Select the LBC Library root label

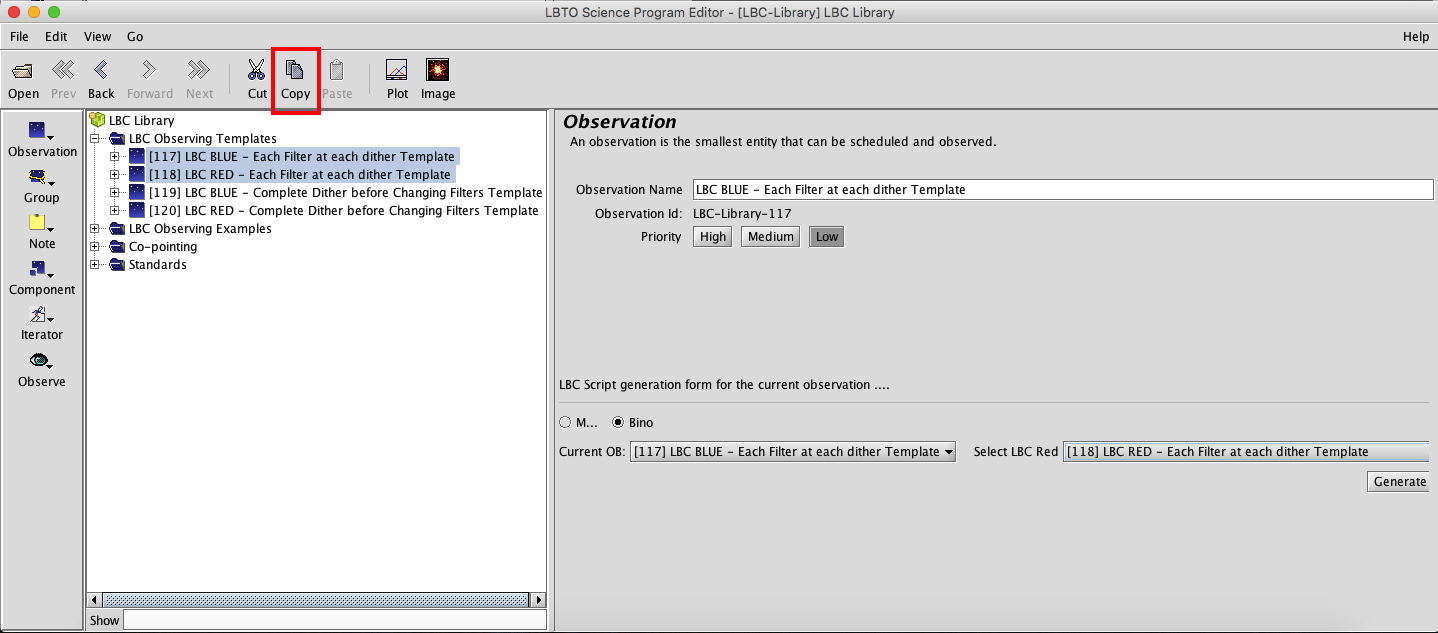point(141,120)
